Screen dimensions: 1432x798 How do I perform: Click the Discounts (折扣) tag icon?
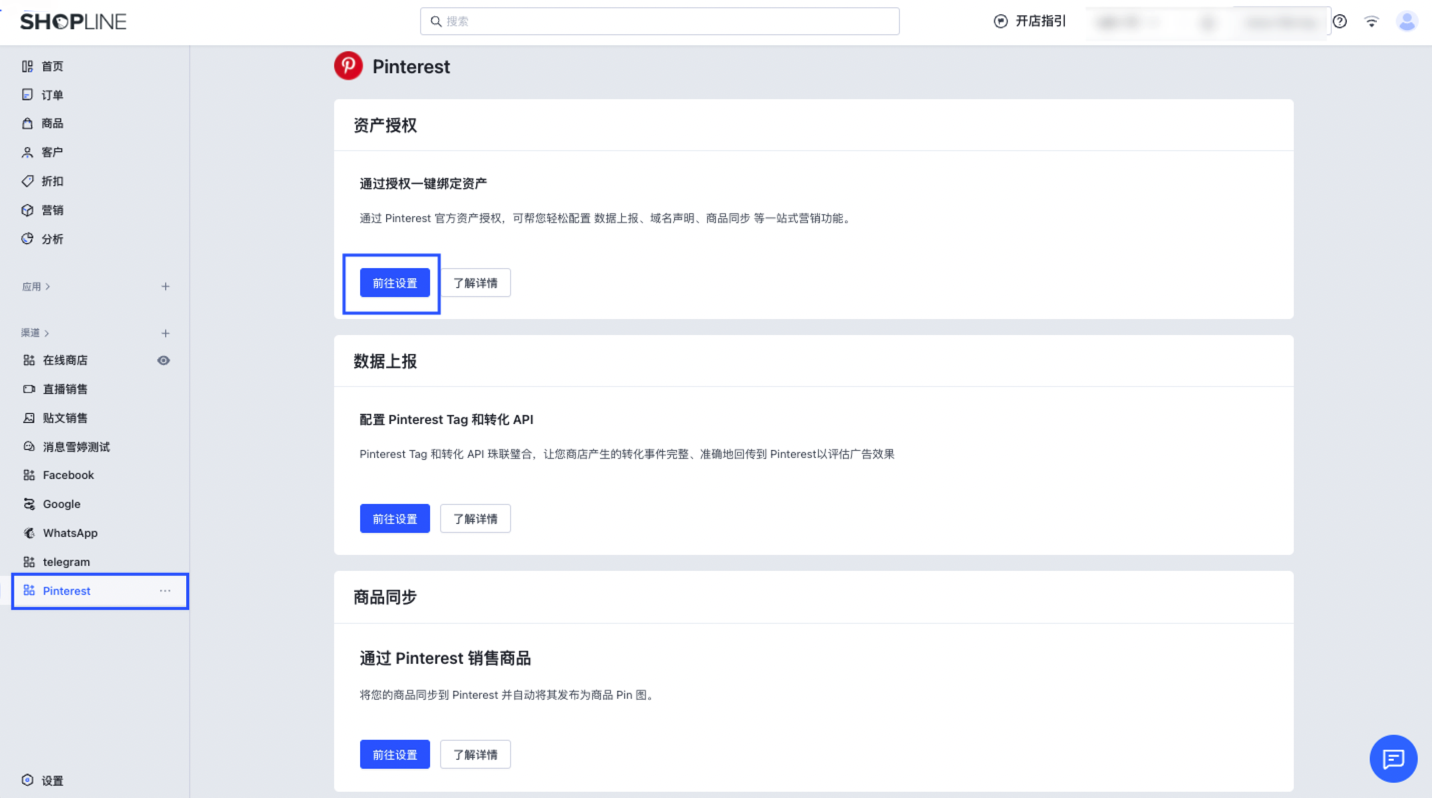pos(28,181)
